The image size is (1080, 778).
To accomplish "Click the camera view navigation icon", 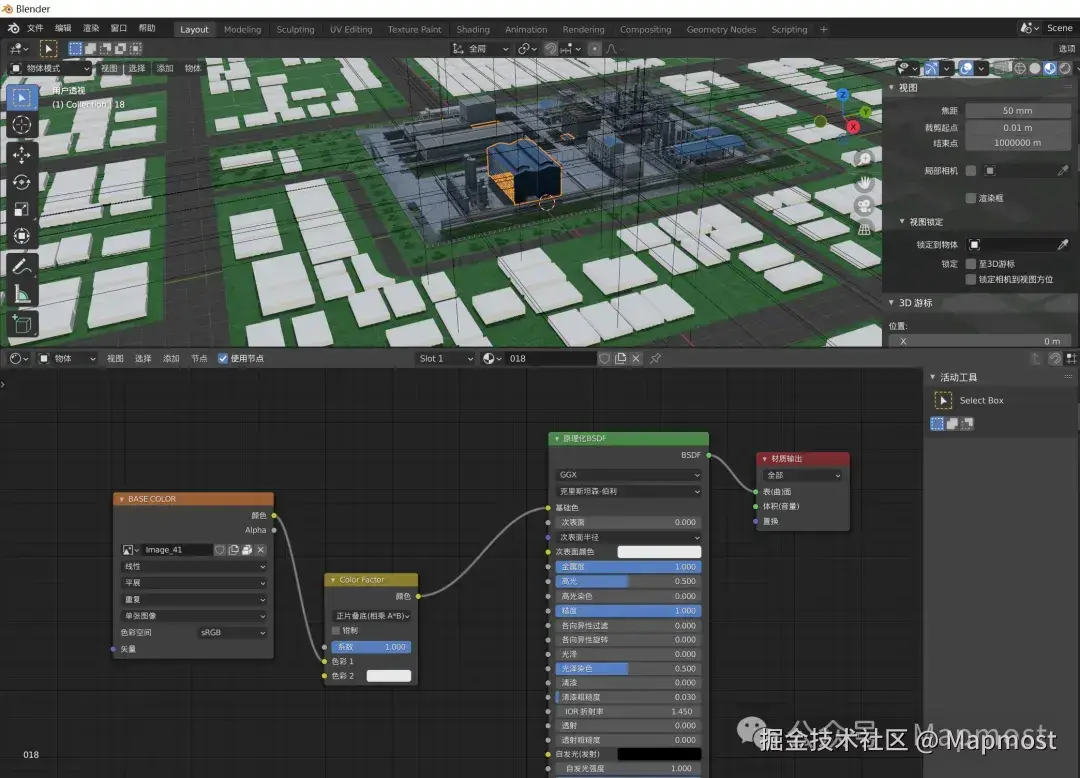I will pos(864,206).
